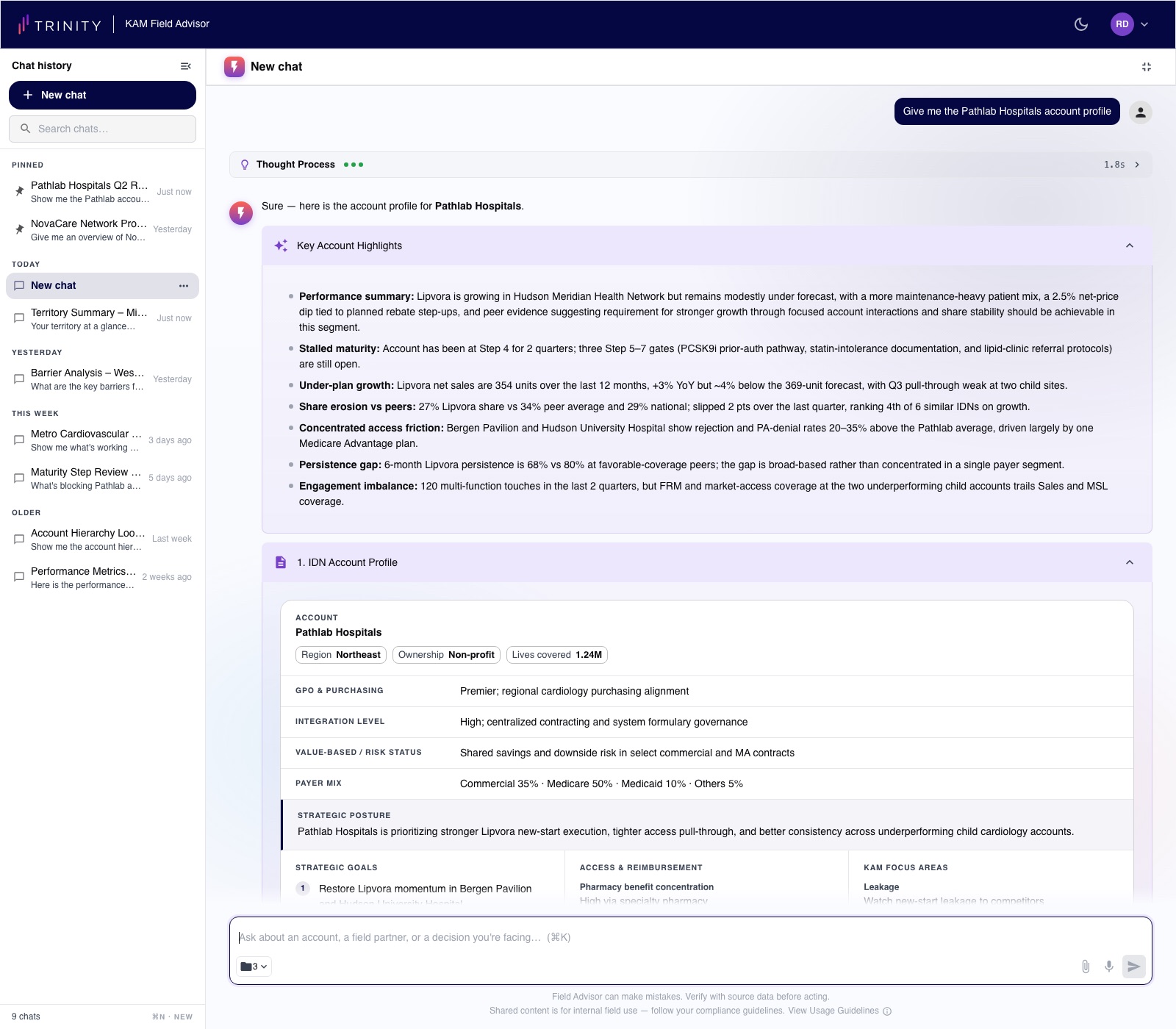Toggle dark mode with the moon icon
This screenshot has height=1029, width=1176.
[x=1080, y=24]
